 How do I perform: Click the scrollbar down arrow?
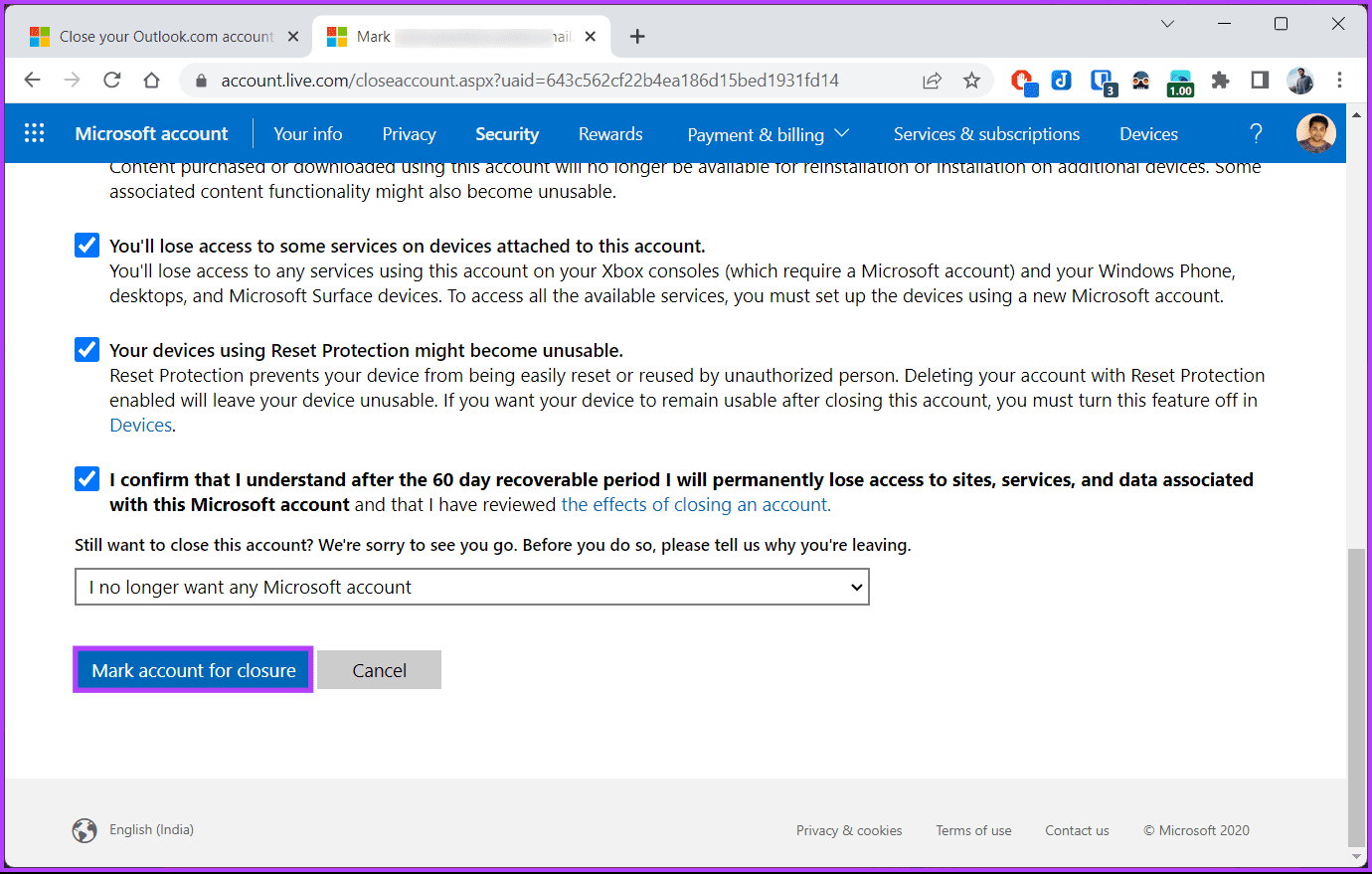[1356, 856]
